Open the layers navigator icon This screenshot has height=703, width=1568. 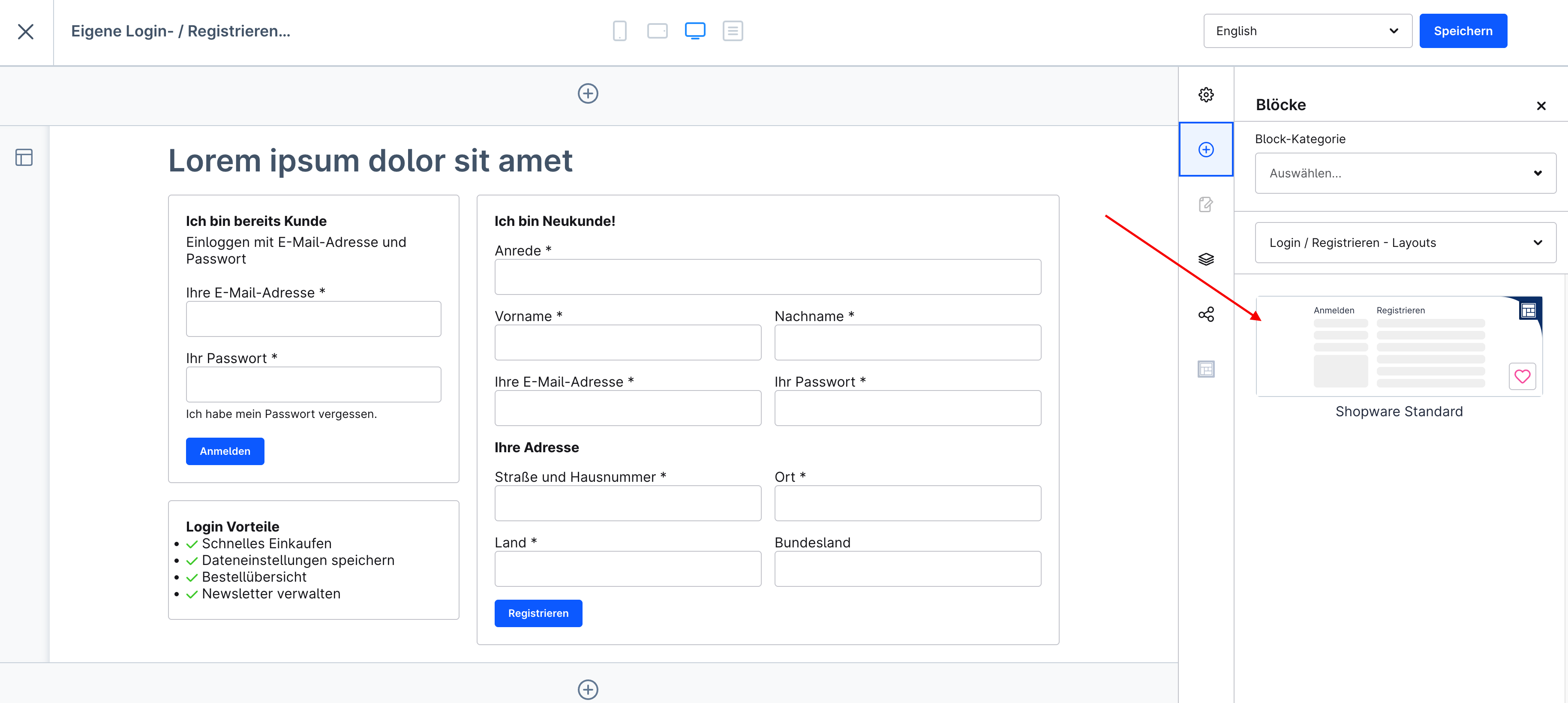coord(1206,259)
